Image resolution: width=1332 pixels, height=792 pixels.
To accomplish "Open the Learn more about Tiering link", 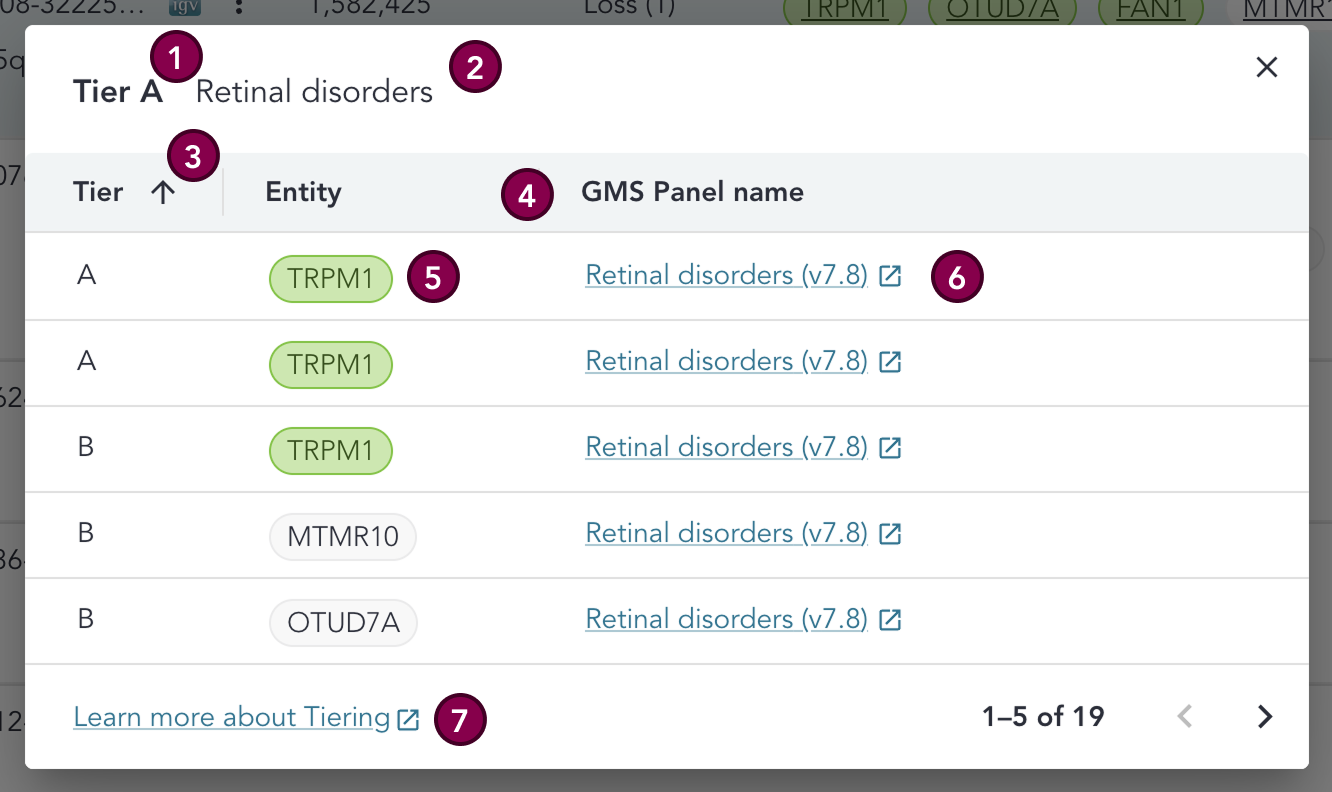I will 232,716.
